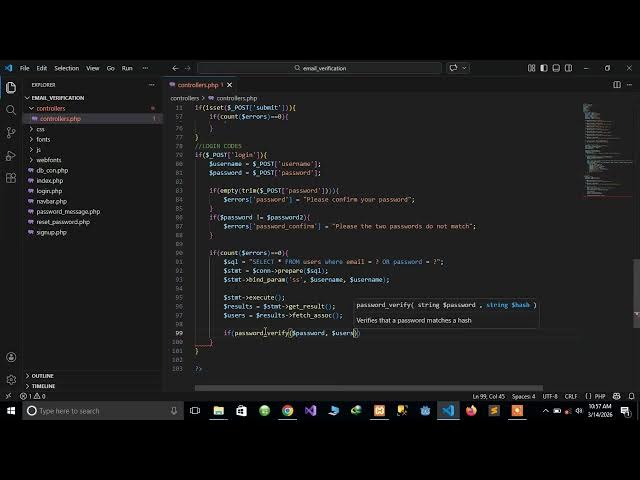This screenshot has height=480, width=640.
Task: Toggle the bottom panel
Action: pyautogui.click(x=556, y=68)
